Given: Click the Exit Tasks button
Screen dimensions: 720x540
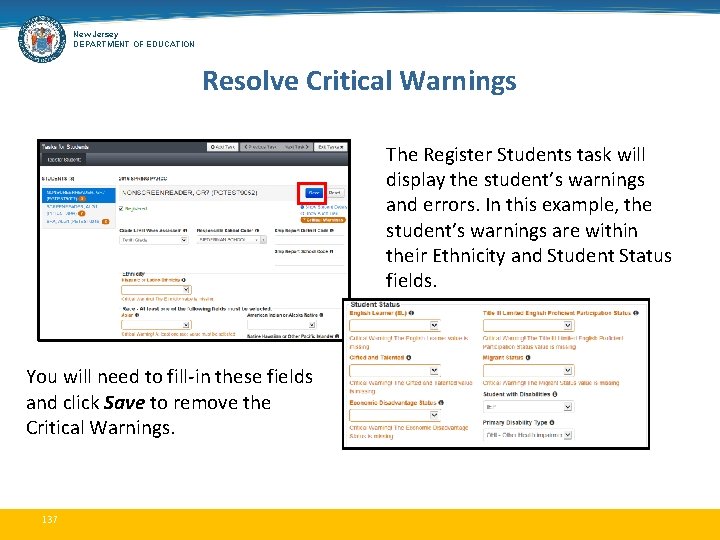Looking at the screenshot, I should point(331,147).
